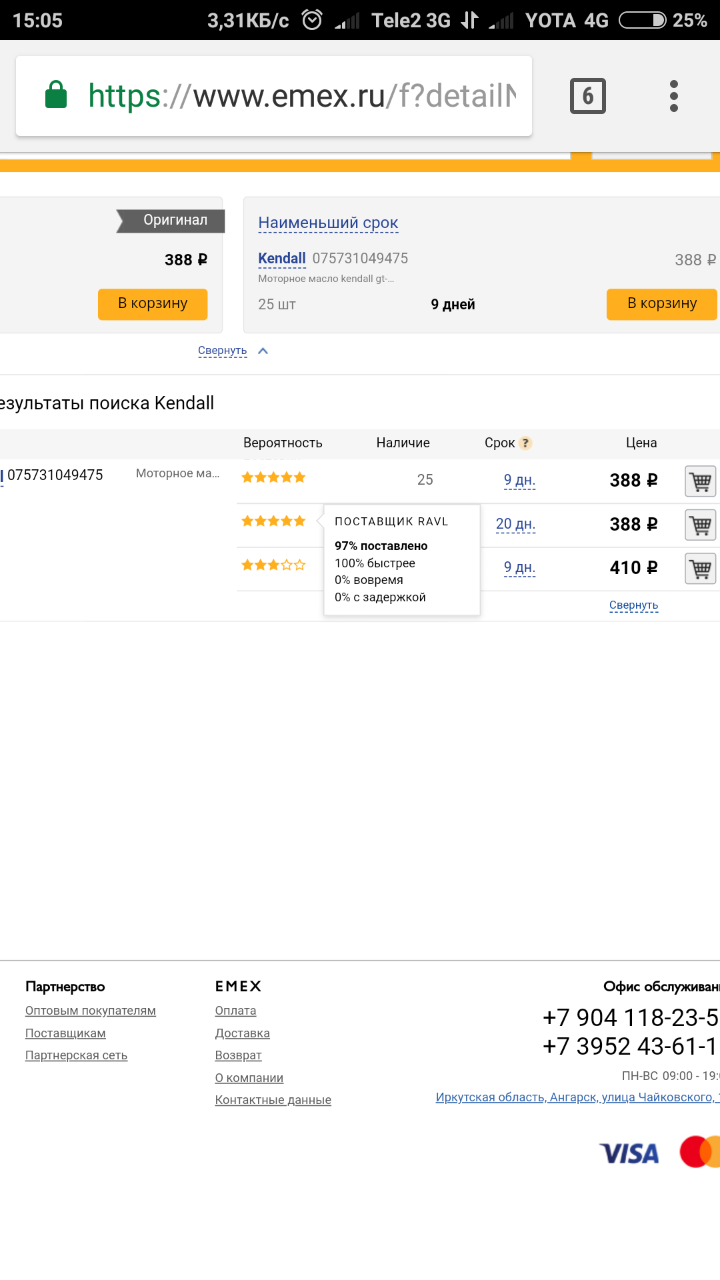
Task: Tap battery indicator in status bar
Action: point(643,20)
